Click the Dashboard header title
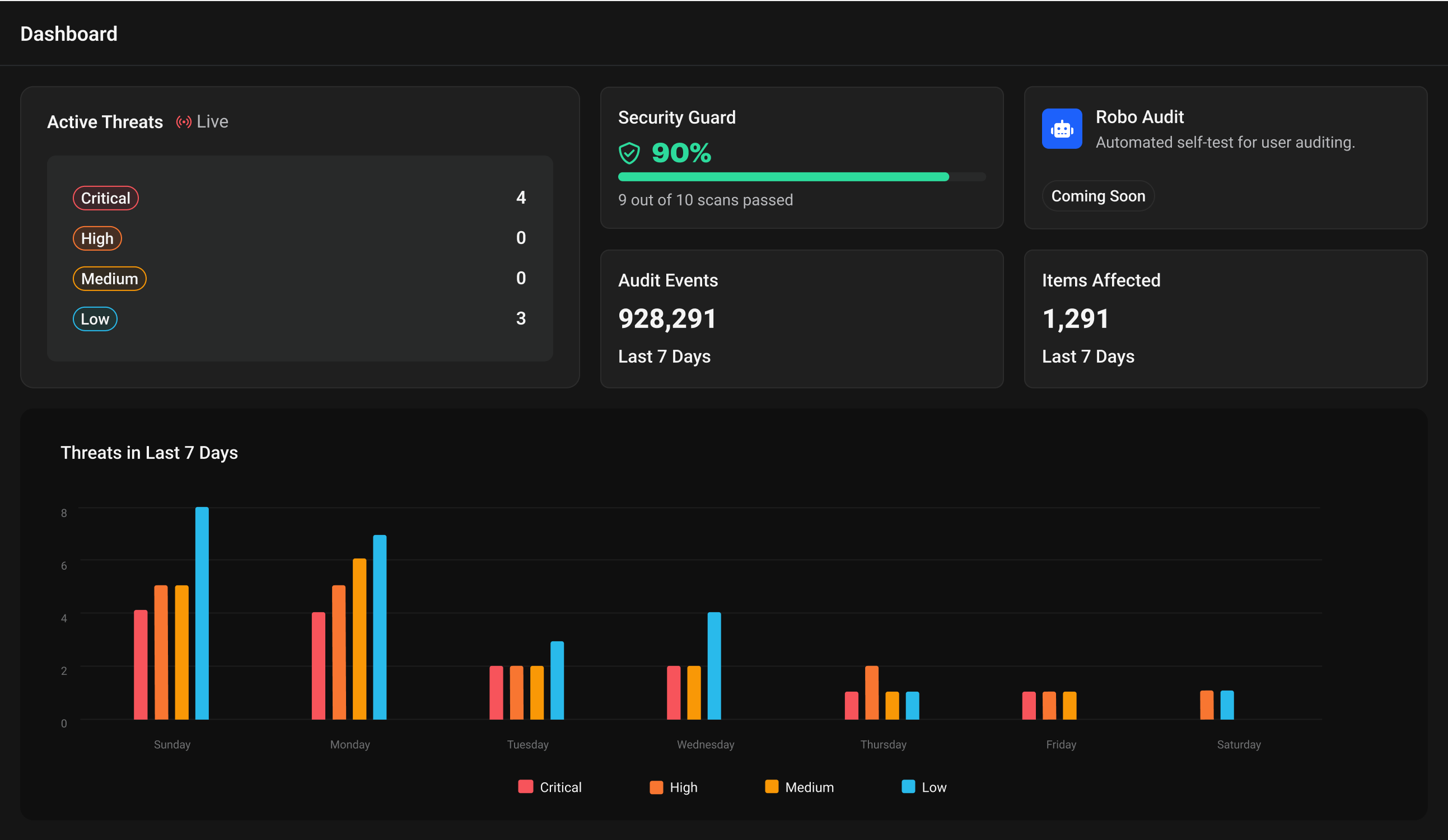The height and width of the screenshot is (840, 1448). (69, 34)
